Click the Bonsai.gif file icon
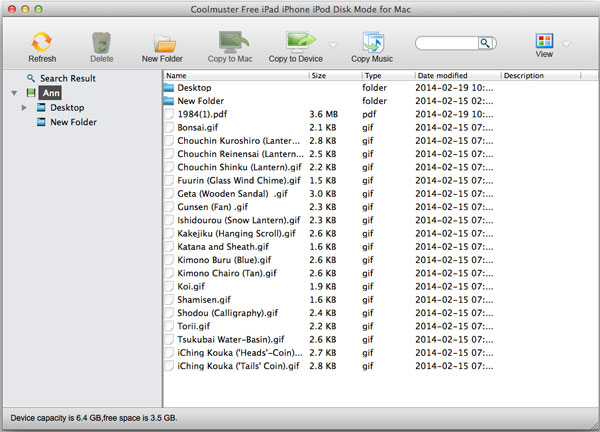The width and height of the screenshot is (600, 432). (x=169, y=127)
